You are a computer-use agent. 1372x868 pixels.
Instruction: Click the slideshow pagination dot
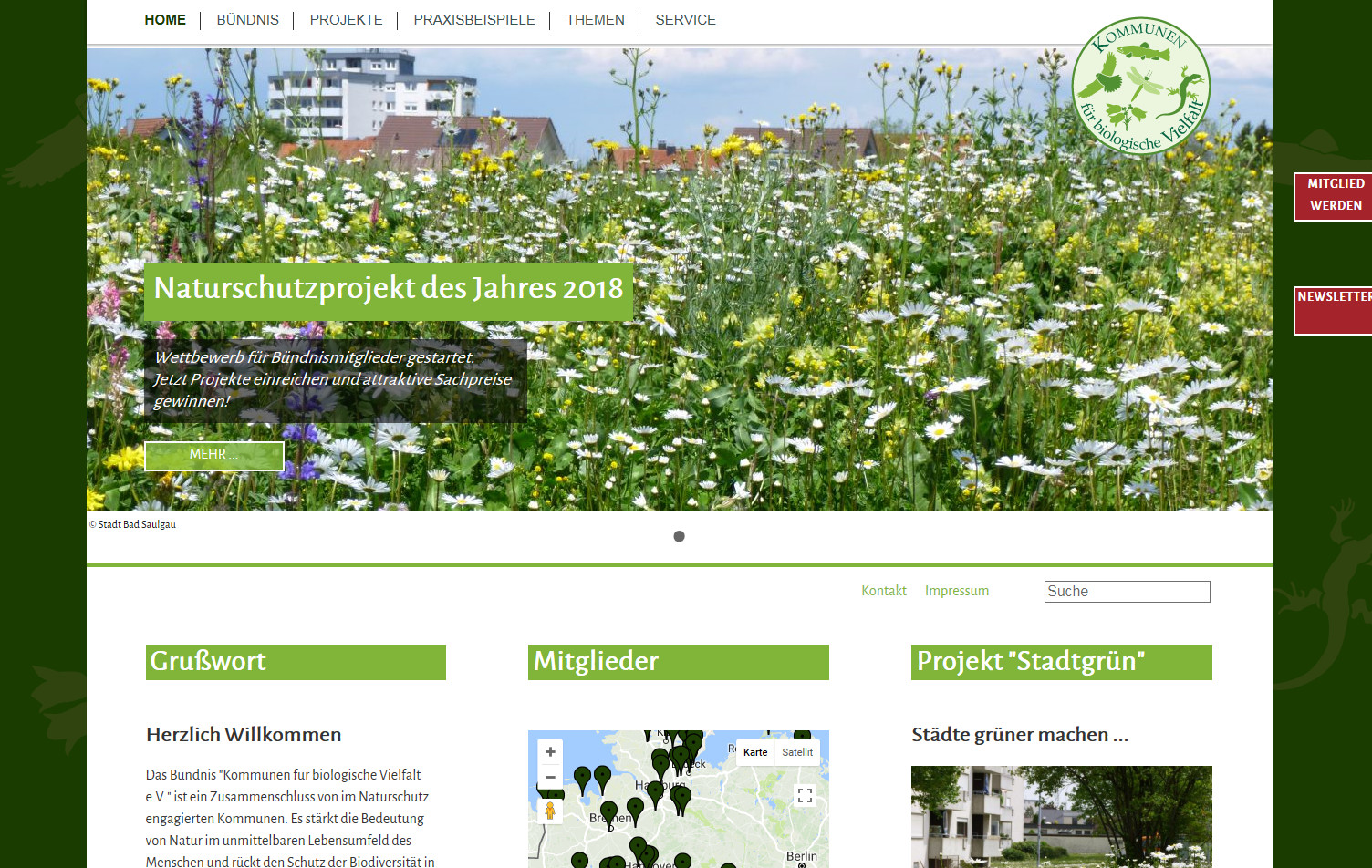click(x=679, y=536)
